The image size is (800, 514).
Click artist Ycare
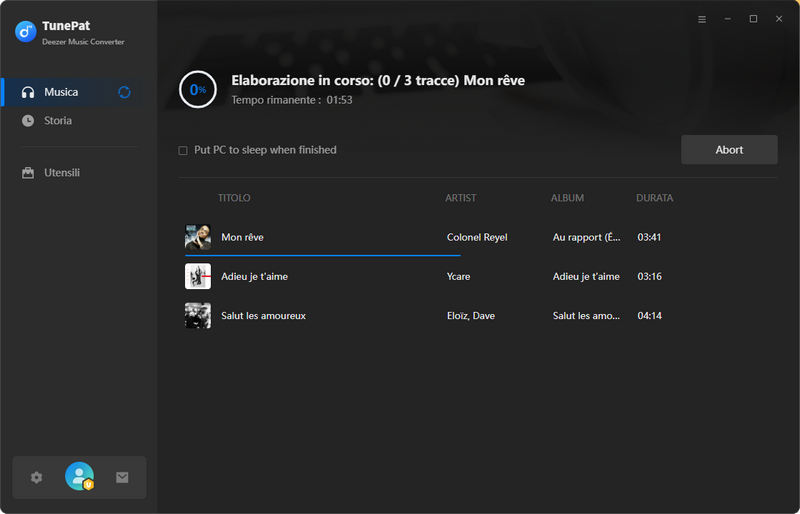(459, 277)
